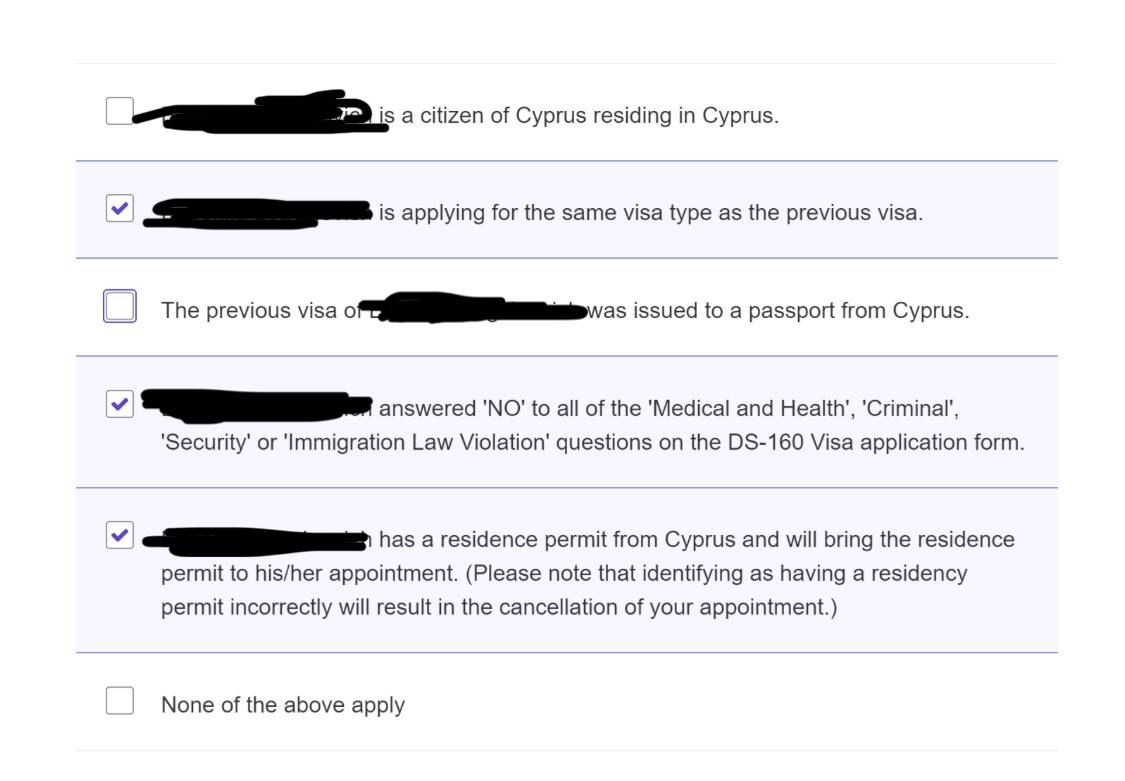
Task: Click the "was issued to a passport from Cyprus" text
Action: coord(778,311)
